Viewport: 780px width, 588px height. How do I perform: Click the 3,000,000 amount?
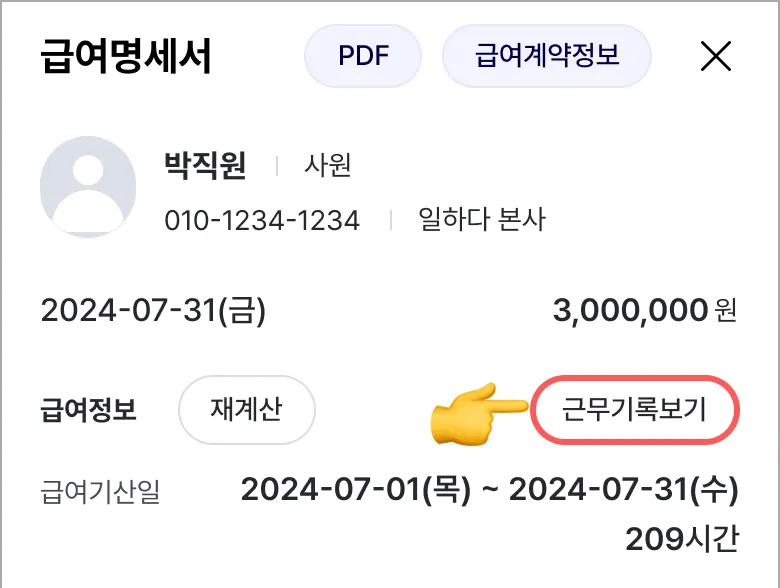pyautogui.click(x=630, y=310)
